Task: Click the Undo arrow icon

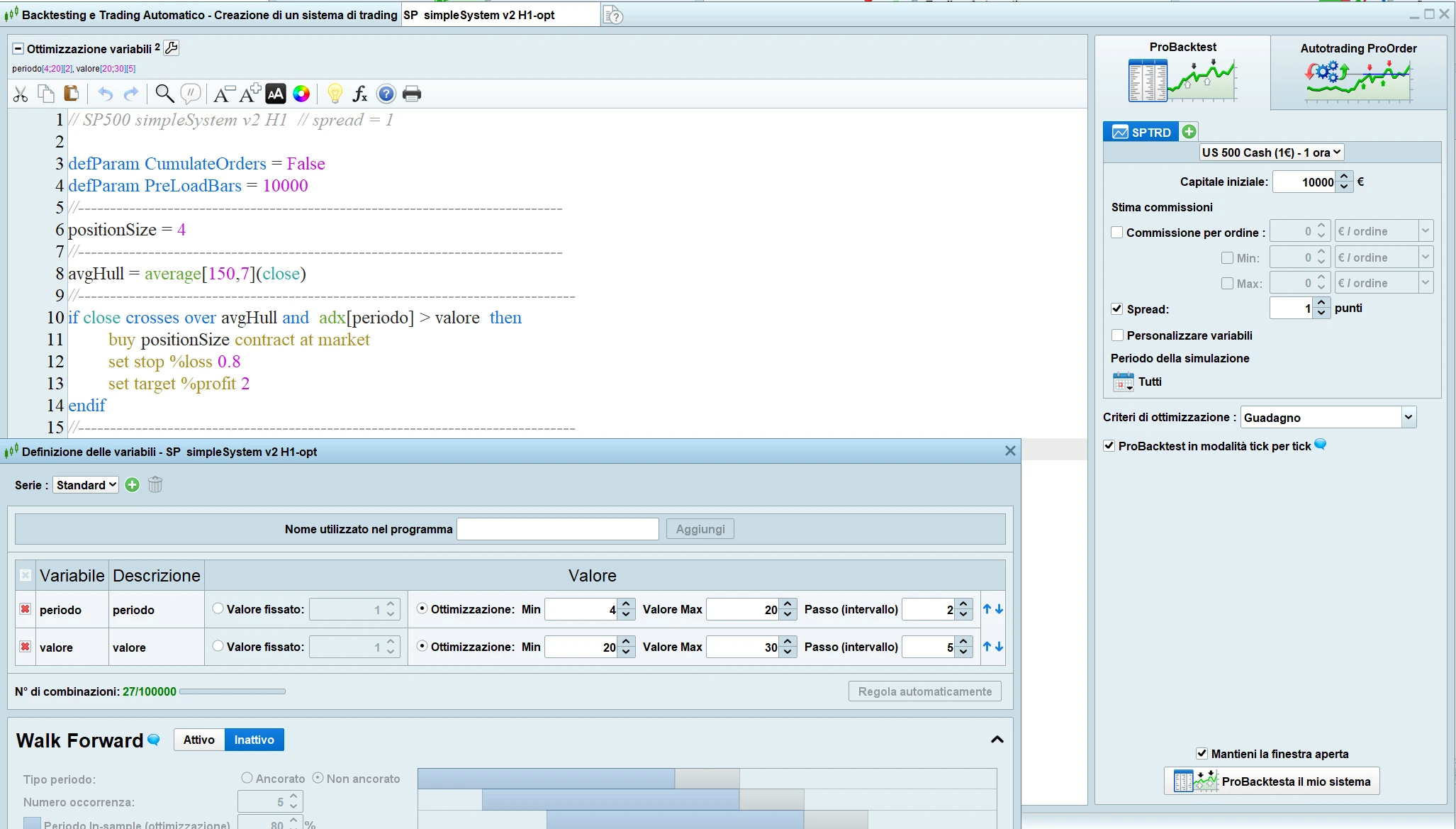Action: [x=106, y=94]
